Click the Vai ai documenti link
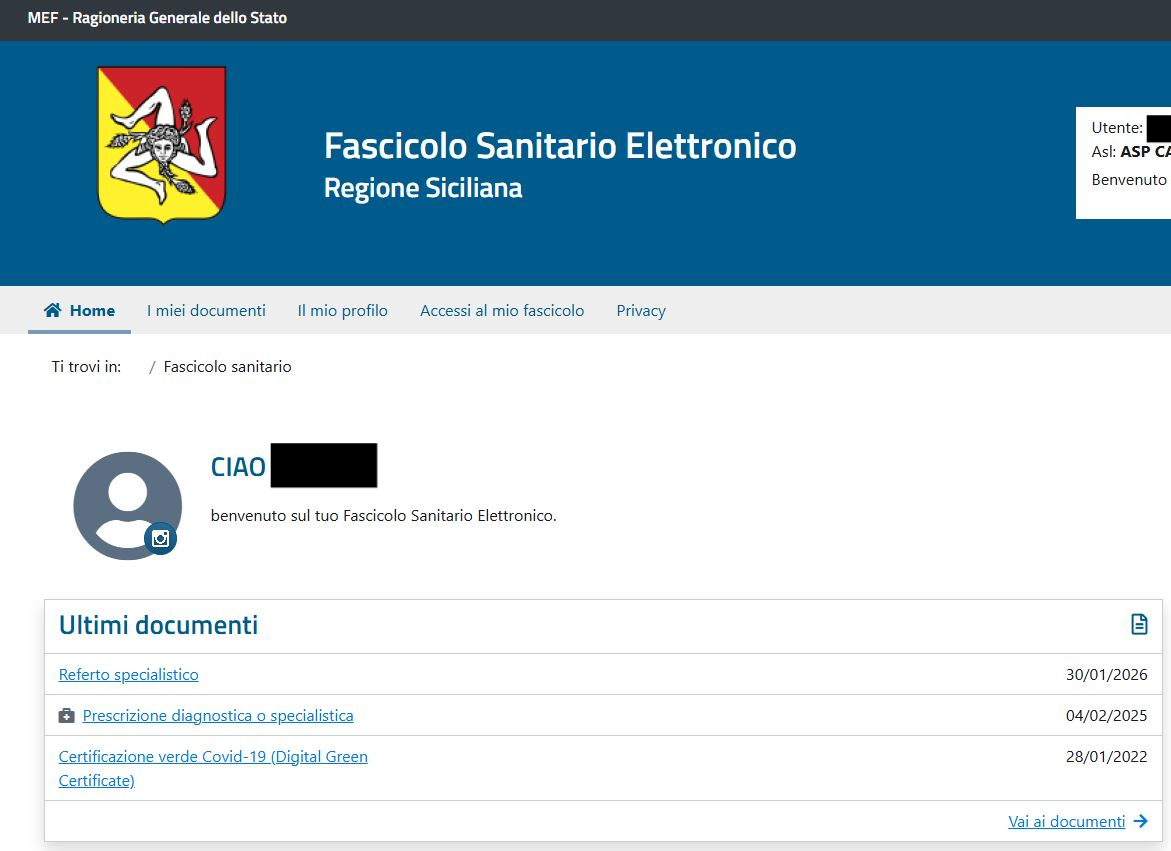The image size is (1171, 851). tap(1066, 821)
